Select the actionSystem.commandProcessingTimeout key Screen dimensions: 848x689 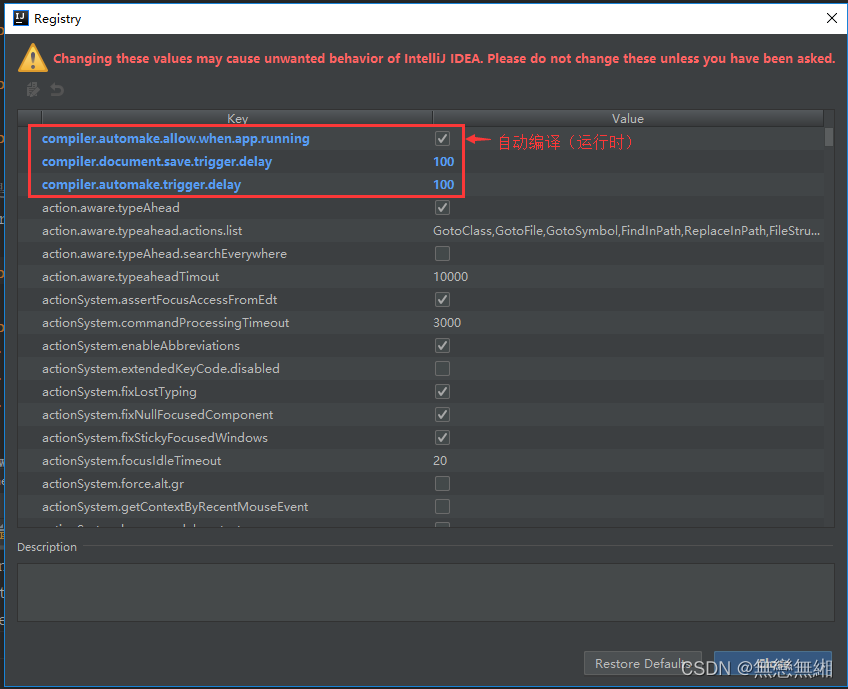click(x=165, y=323)
